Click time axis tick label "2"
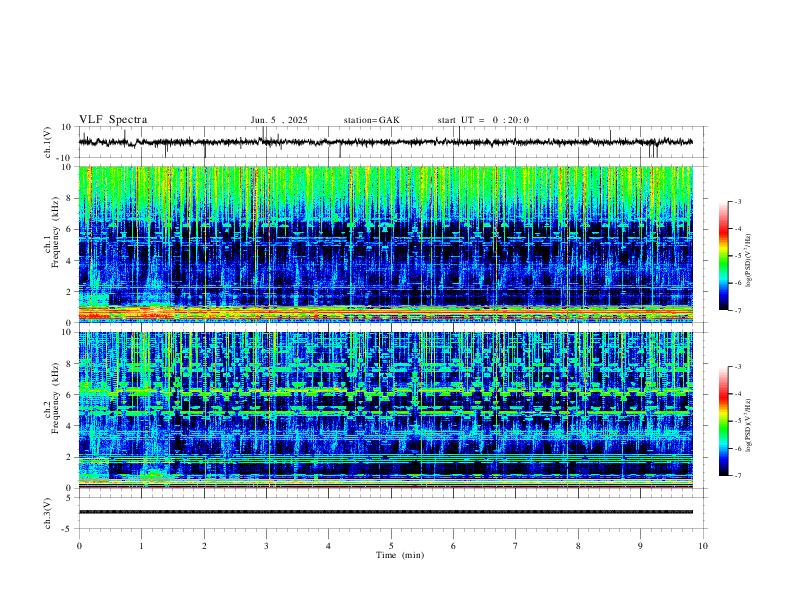This screenshot has height=612, width=792. click(204, 546)
